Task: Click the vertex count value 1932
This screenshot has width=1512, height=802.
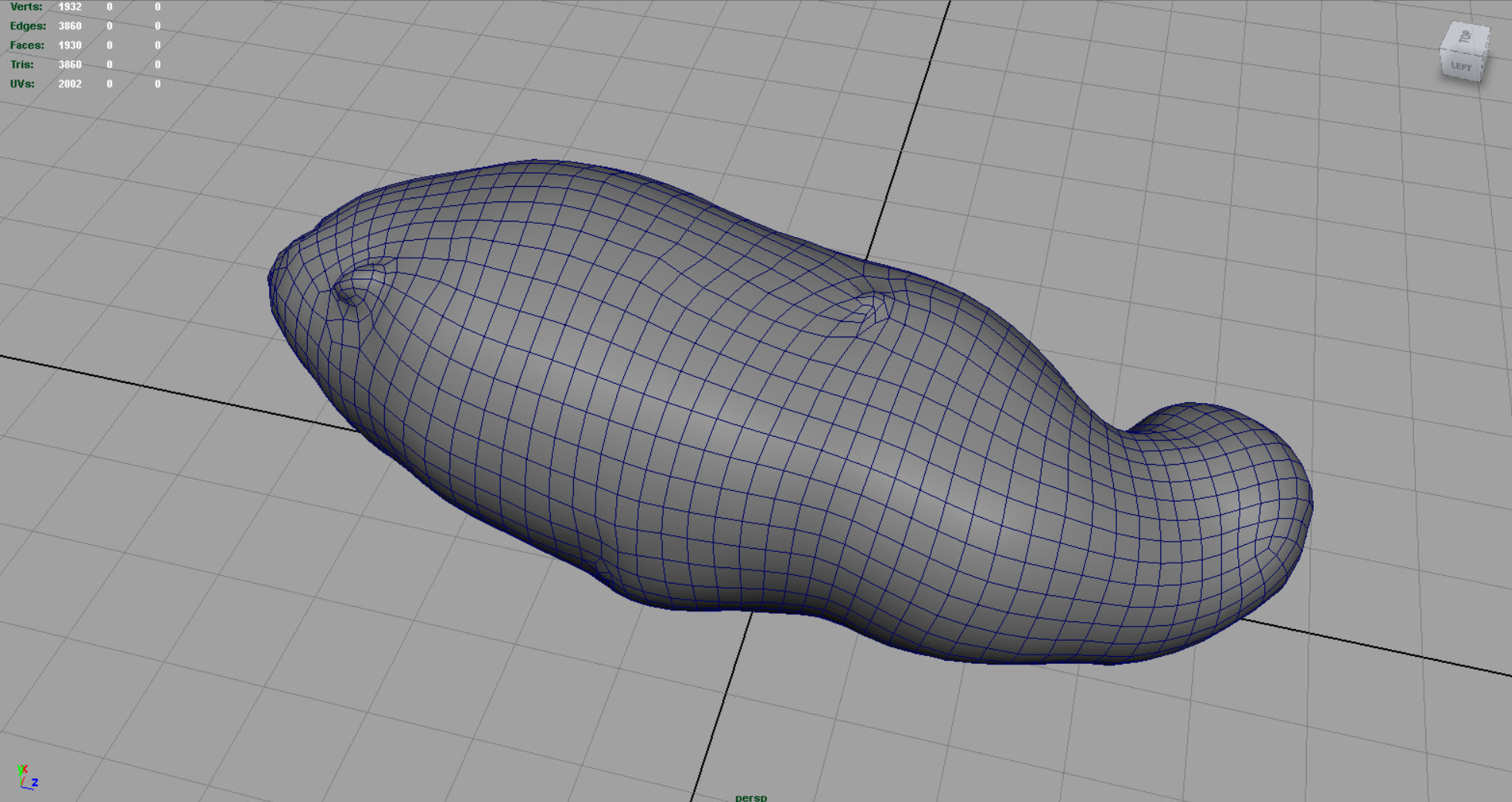Action: (x=69, y=6)
